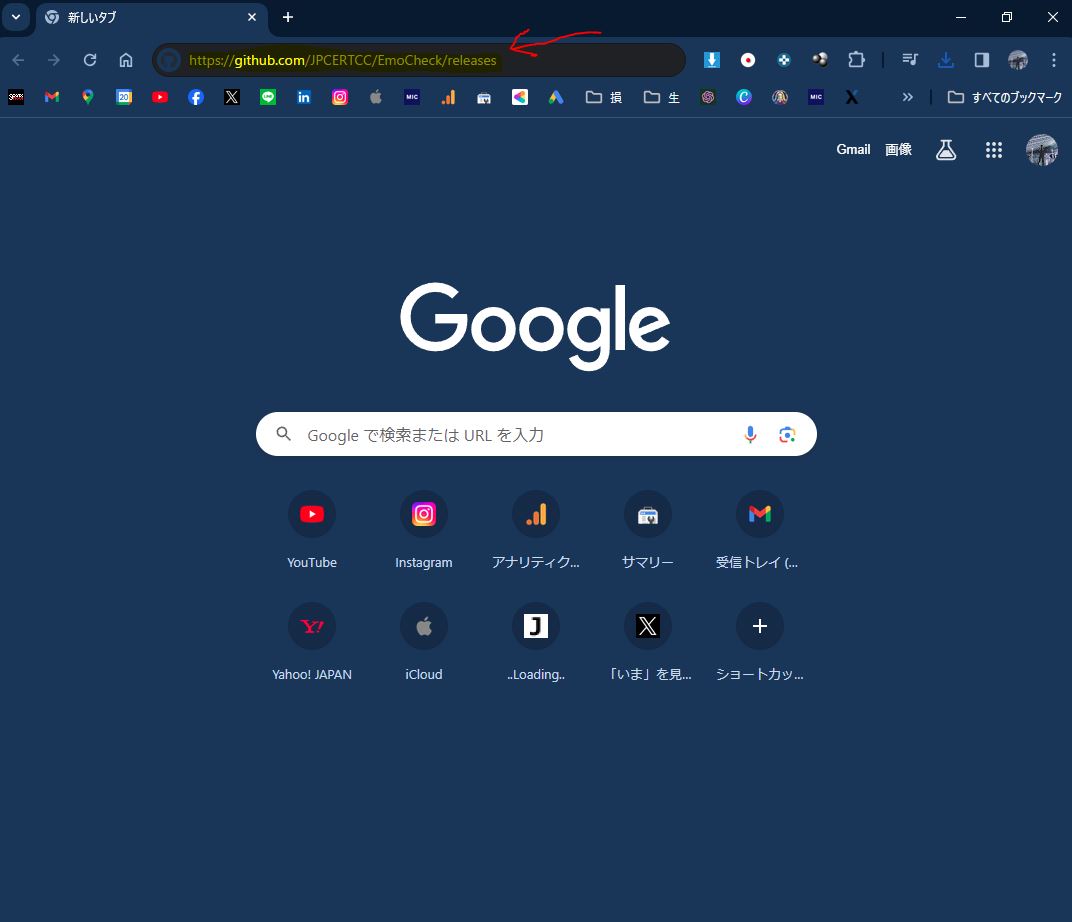Open the Google Maps bookmark icon

pos(88,97)
